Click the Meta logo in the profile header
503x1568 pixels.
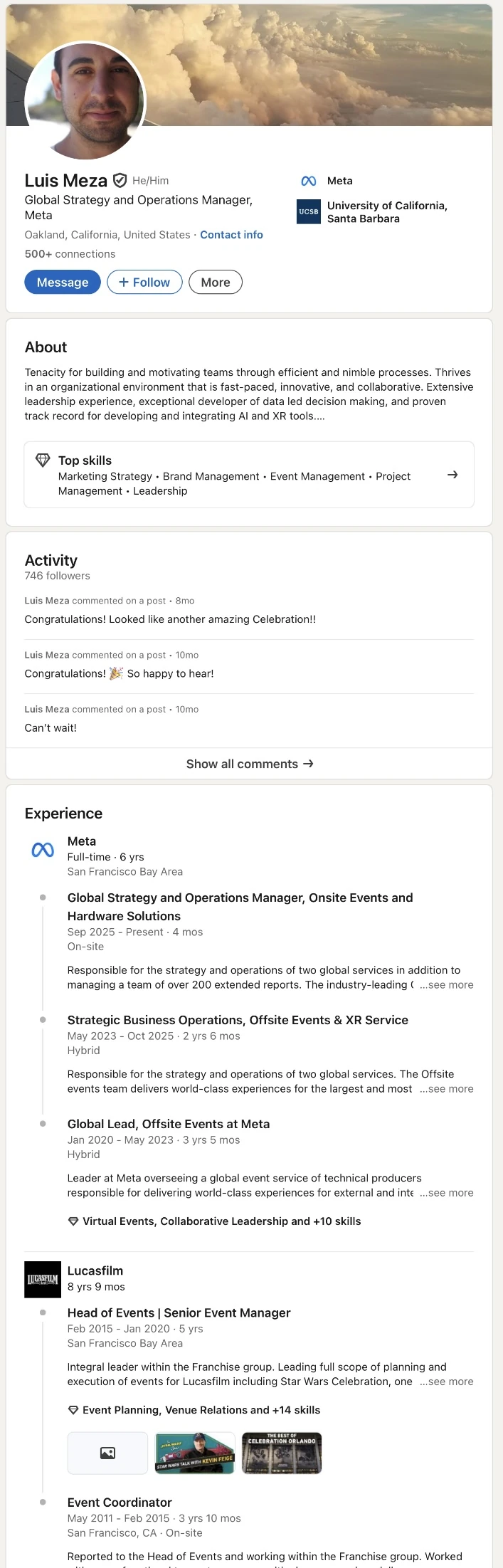pos(309,181)
